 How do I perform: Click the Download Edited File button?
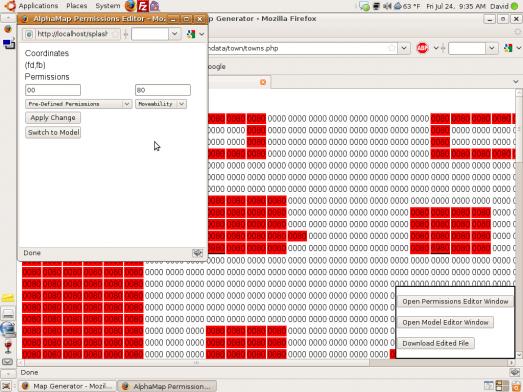436,343
